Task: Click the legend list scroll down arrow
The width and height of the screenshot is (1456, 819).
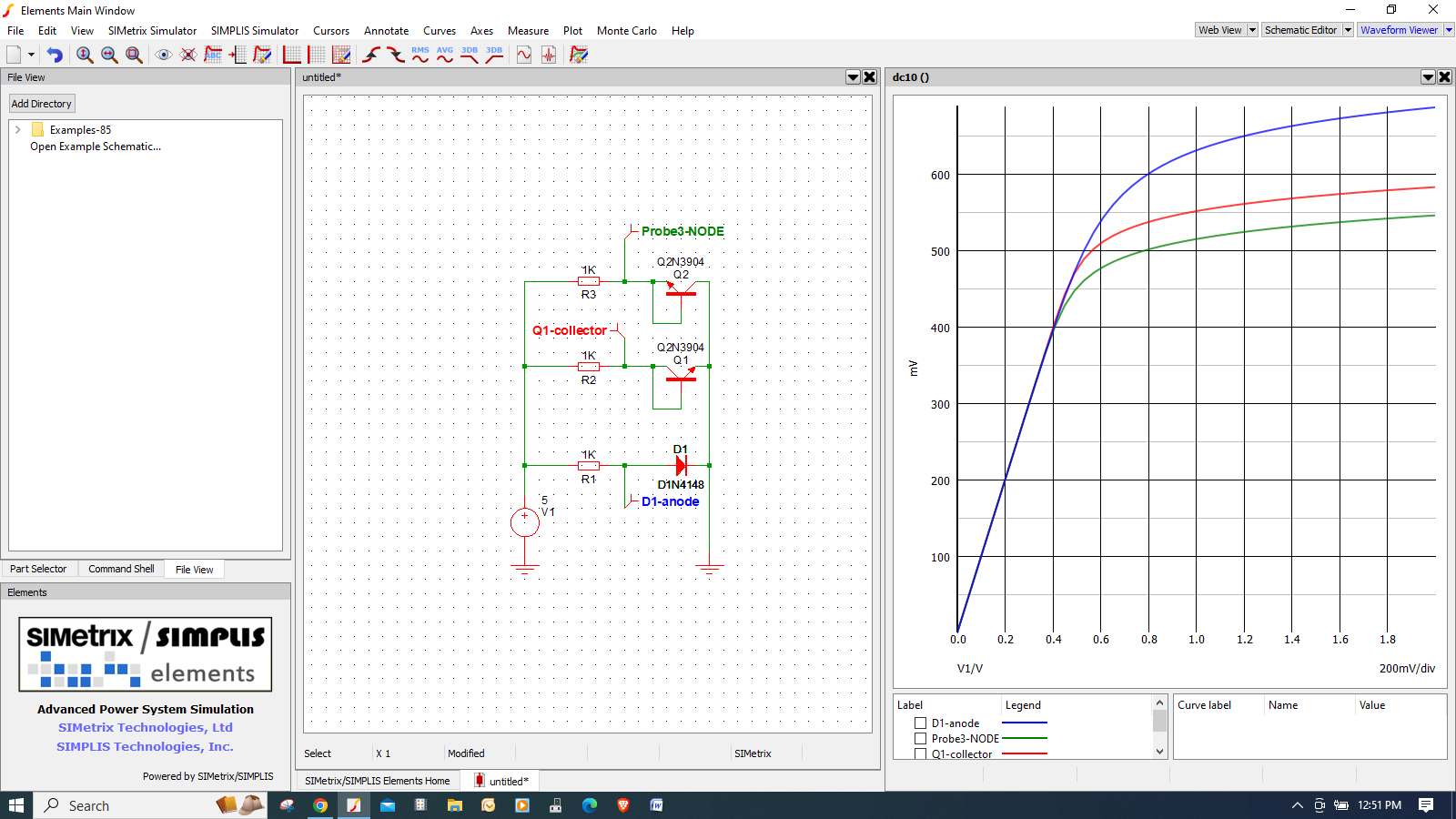Action: (x=1159, y=752)
